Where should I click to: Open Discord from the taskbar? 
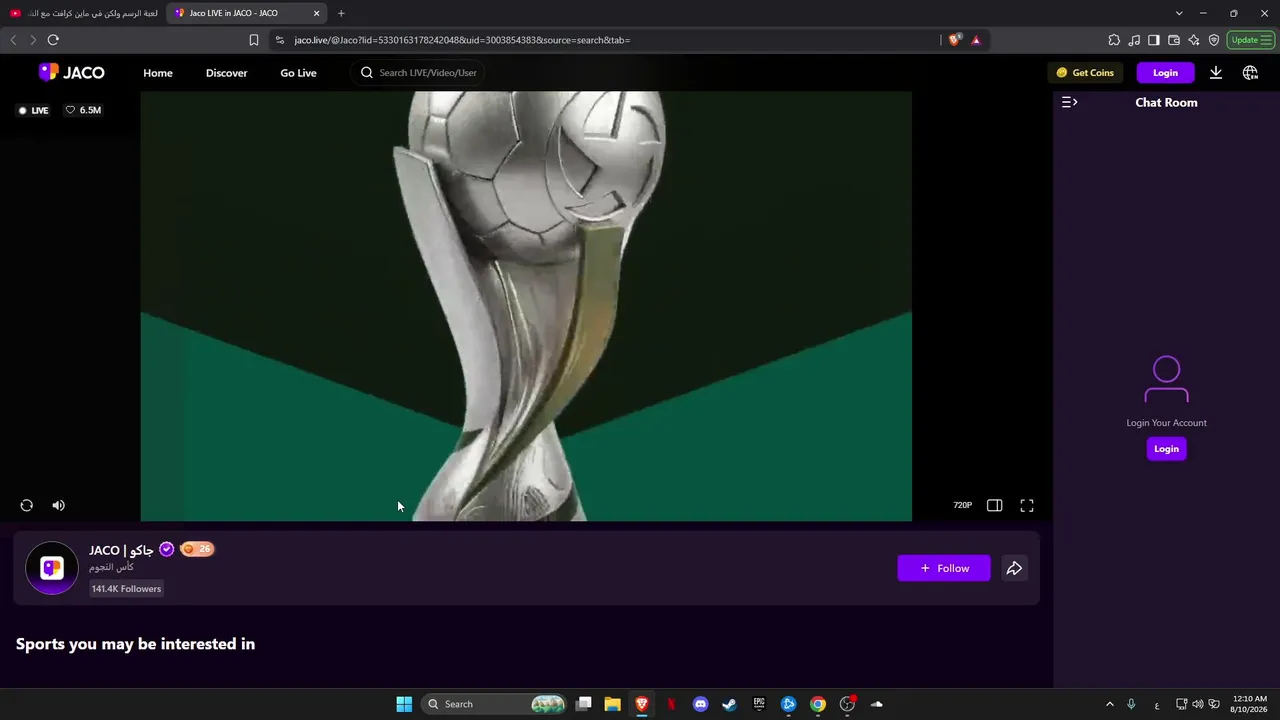click(x=701, y=704)
